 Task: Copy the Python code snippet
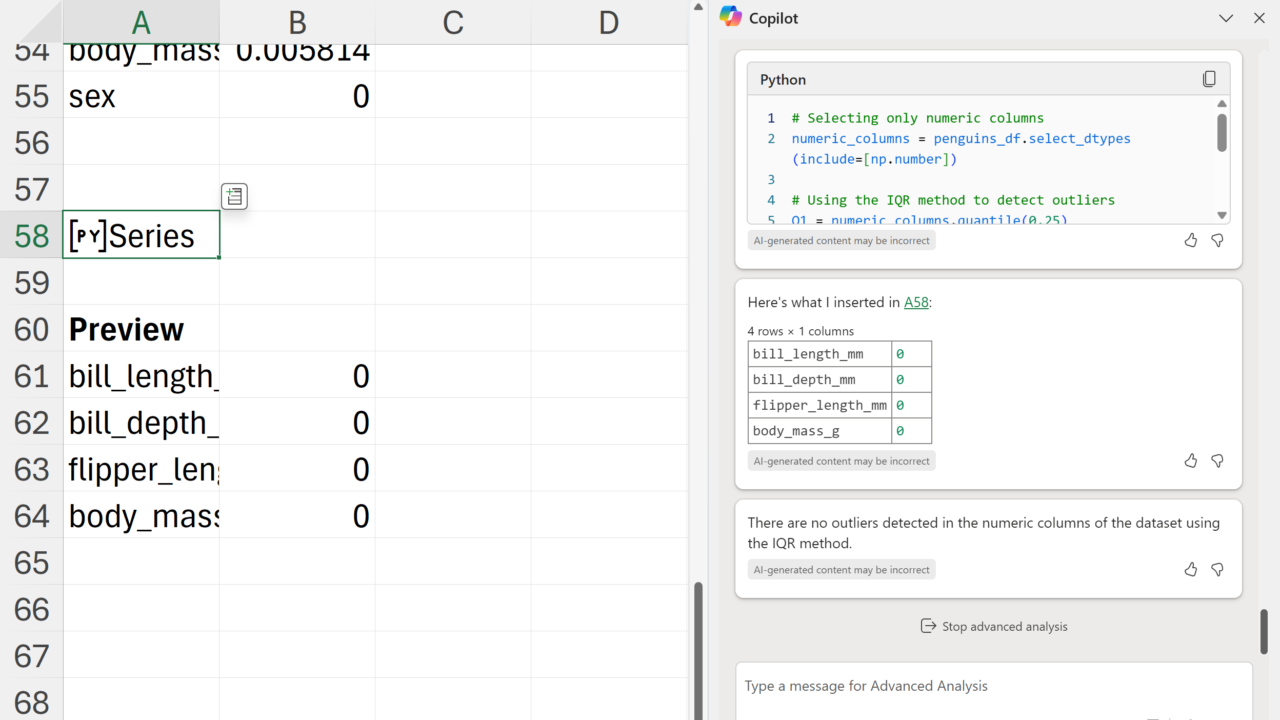[1209, 79]
